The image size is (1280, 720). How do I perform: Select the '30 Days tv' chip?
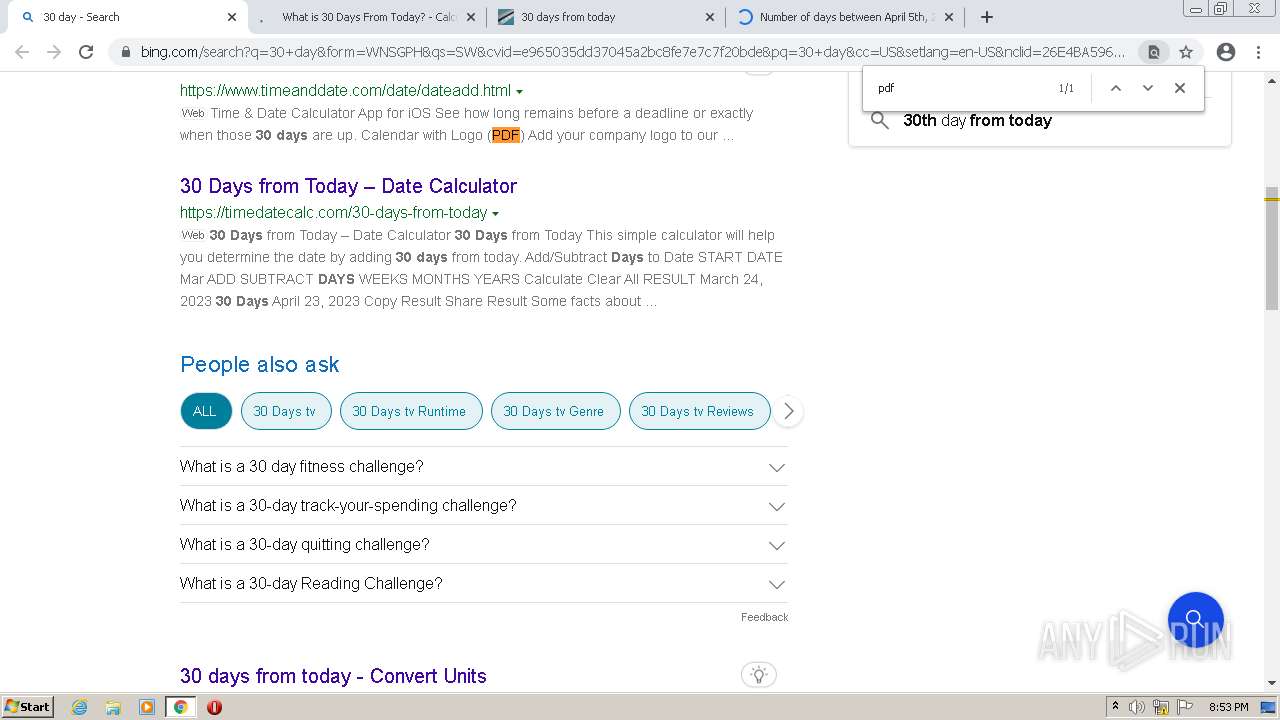285,411
